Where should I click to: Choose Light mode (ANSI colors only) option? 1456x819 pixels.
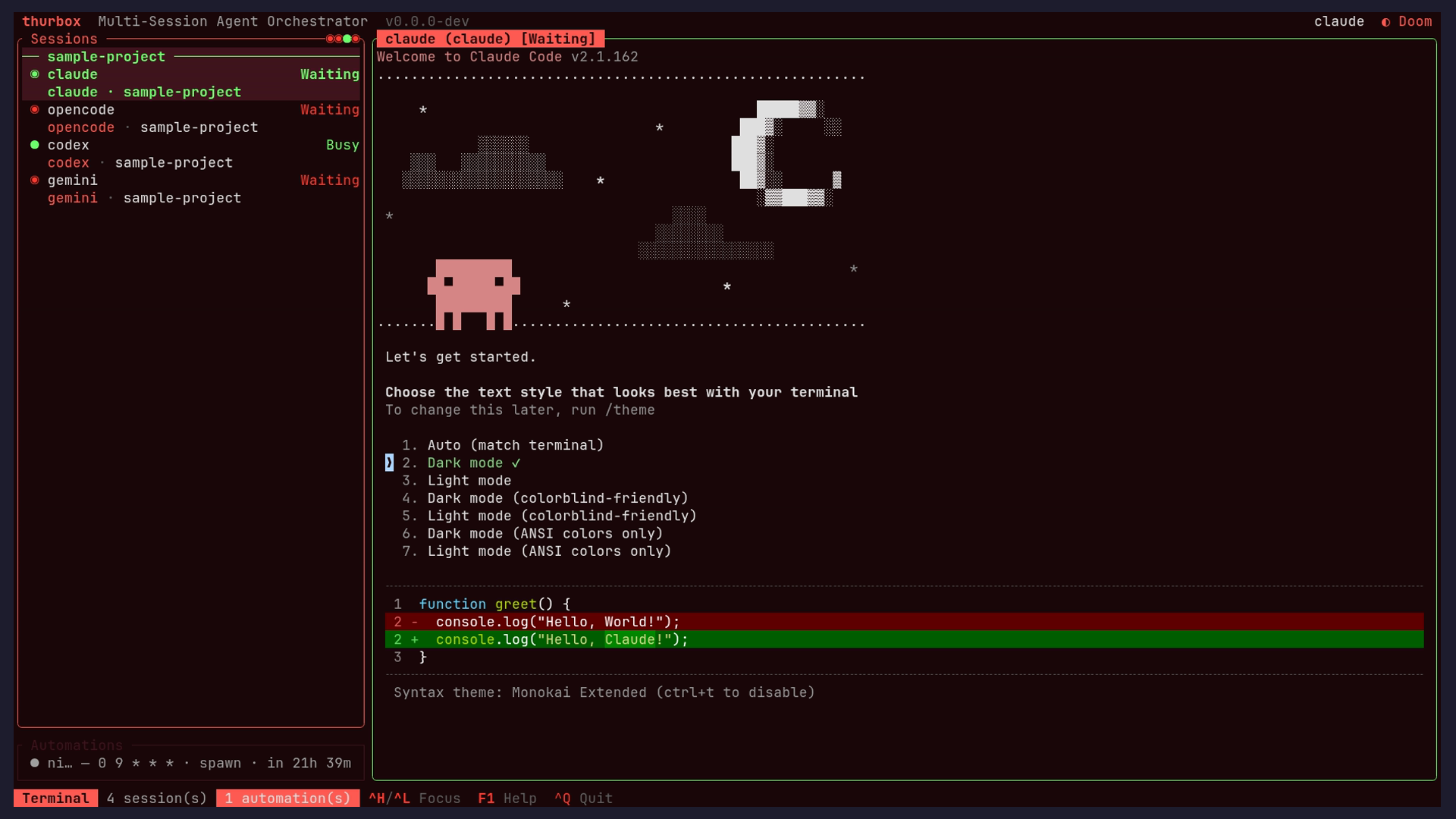pos(537,551)
